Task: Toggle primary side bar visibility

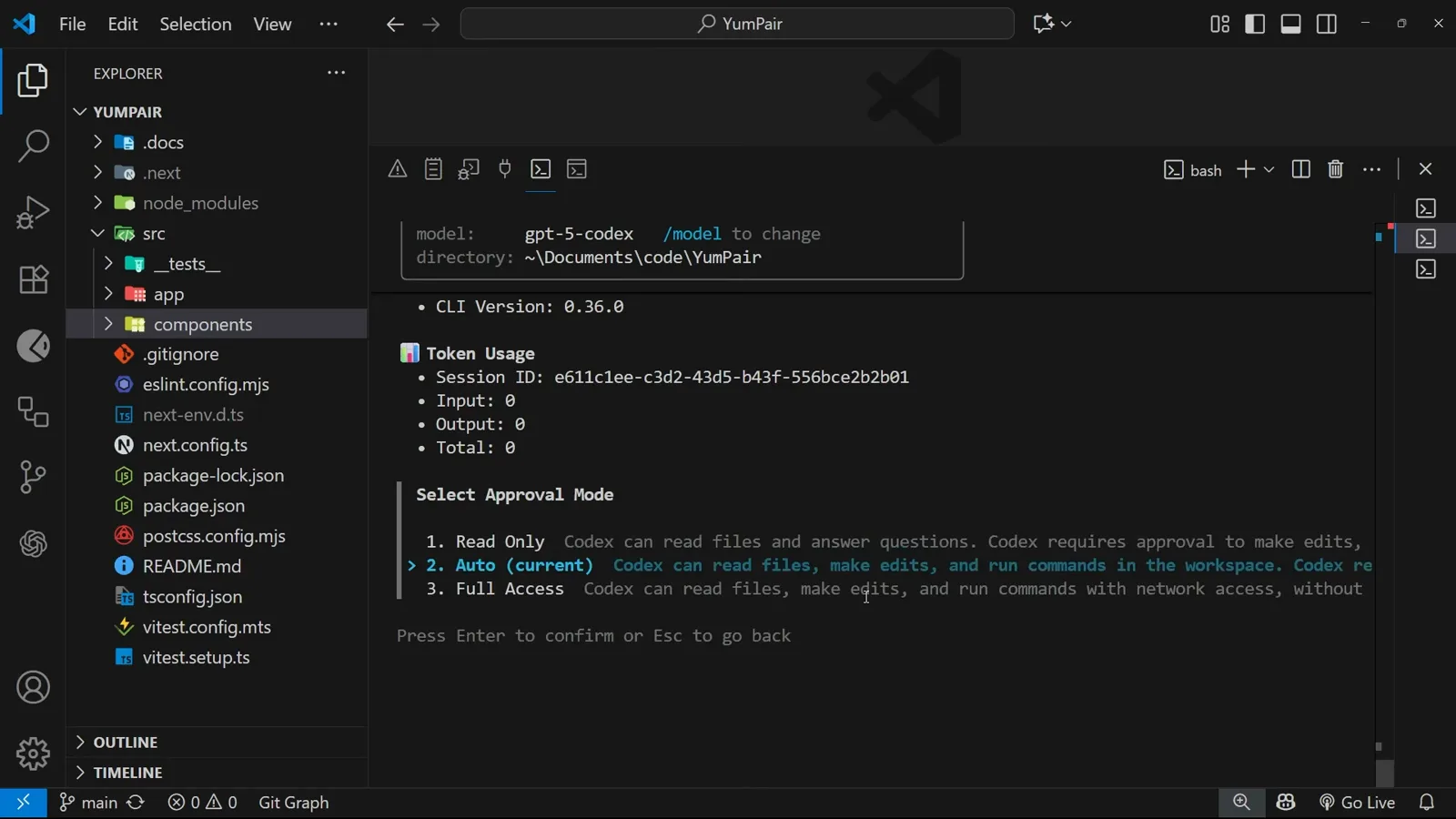Action: (1255, 24)
